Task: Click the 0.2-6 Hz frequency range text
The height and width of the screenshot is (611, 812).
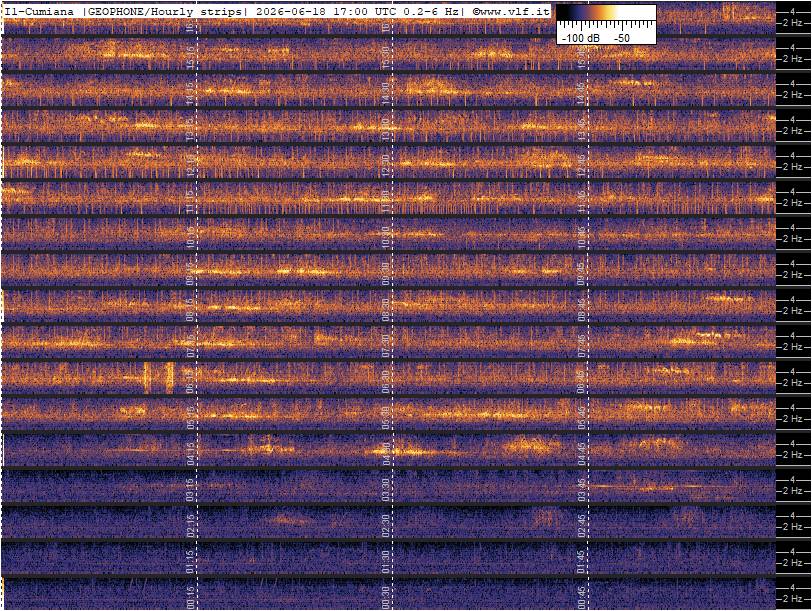Action: tap(431, 11)
